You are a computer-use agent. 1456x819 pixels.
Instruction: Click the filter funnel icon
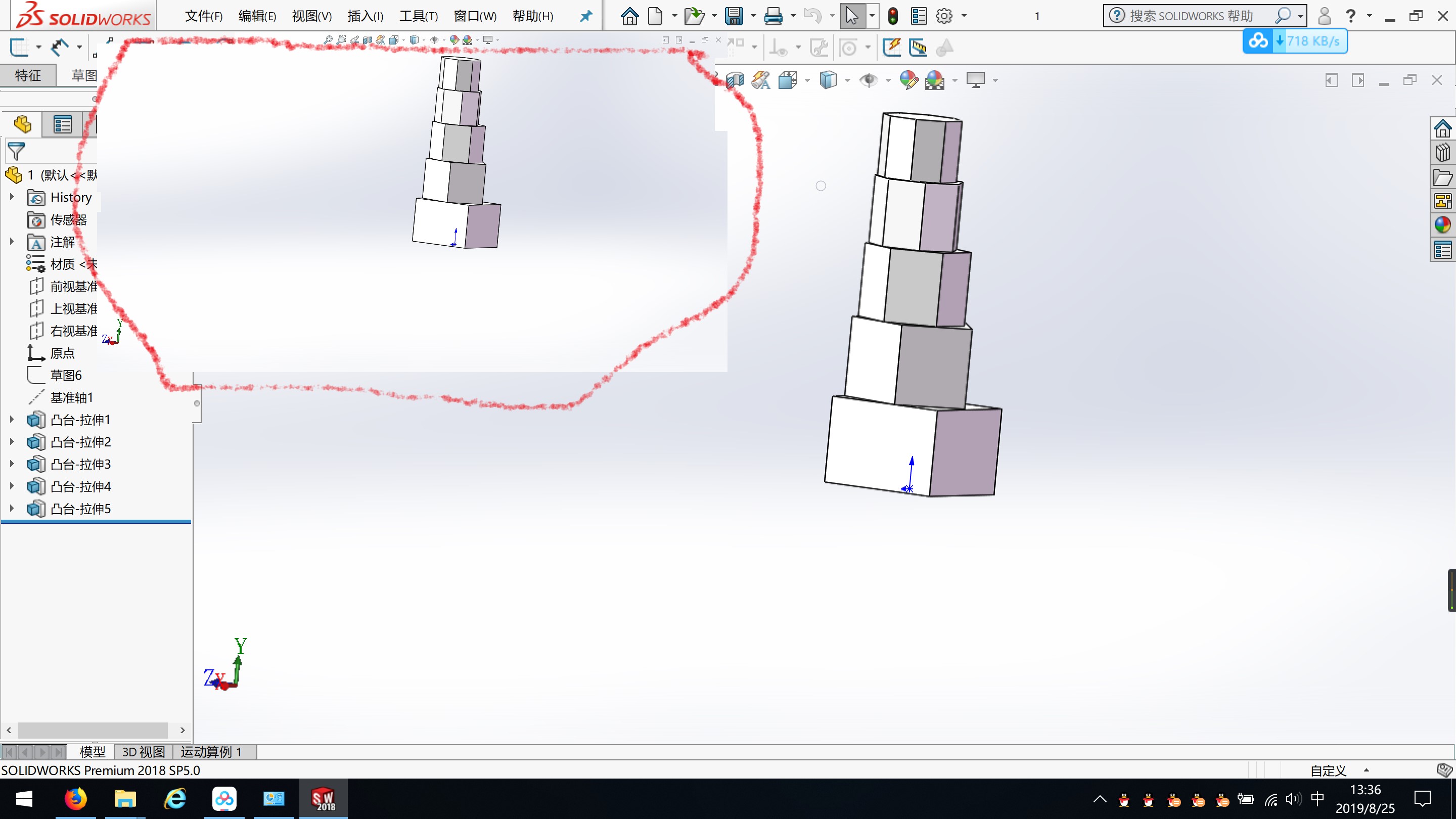[16, 151]
